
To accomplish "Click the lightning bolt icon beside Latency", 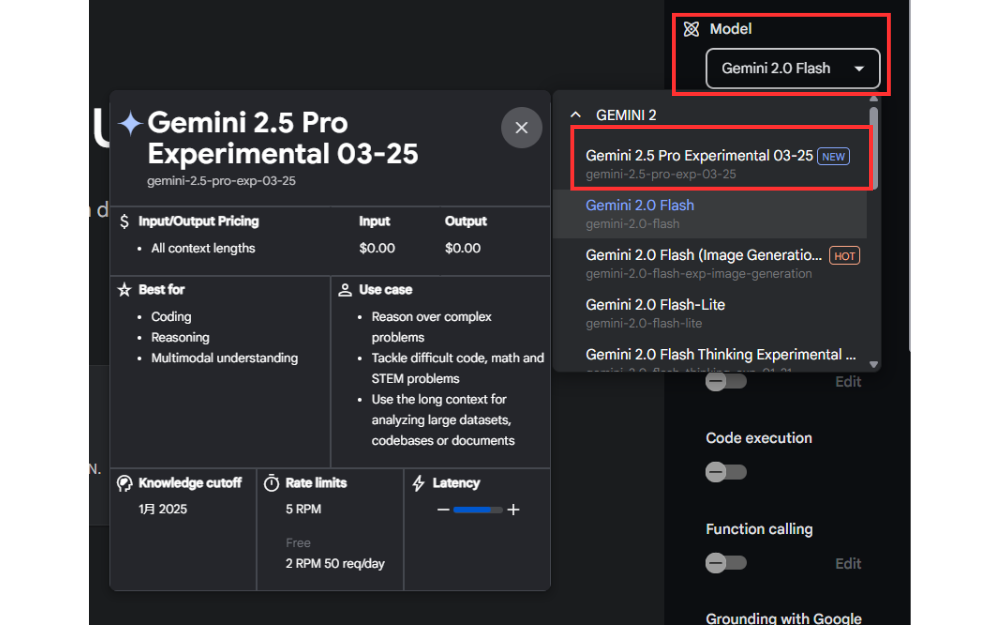I will pyautogui.click(x=417, y=483).
